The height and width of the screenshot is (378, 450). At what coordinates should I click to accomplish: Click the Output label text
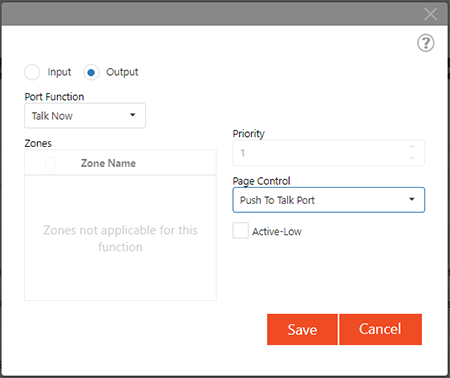pos(122,72)
